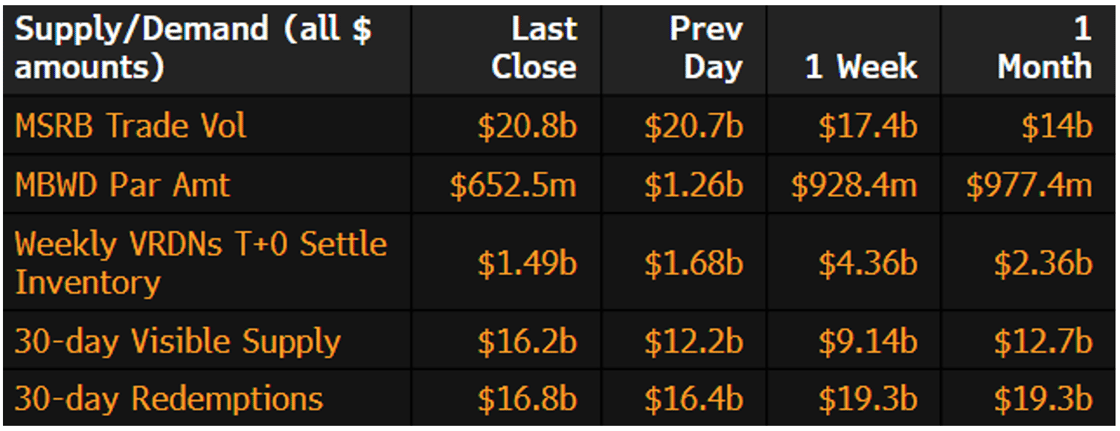
Task: Click the $652.5m MBWD Par Amt value
Action: (513, 184)
